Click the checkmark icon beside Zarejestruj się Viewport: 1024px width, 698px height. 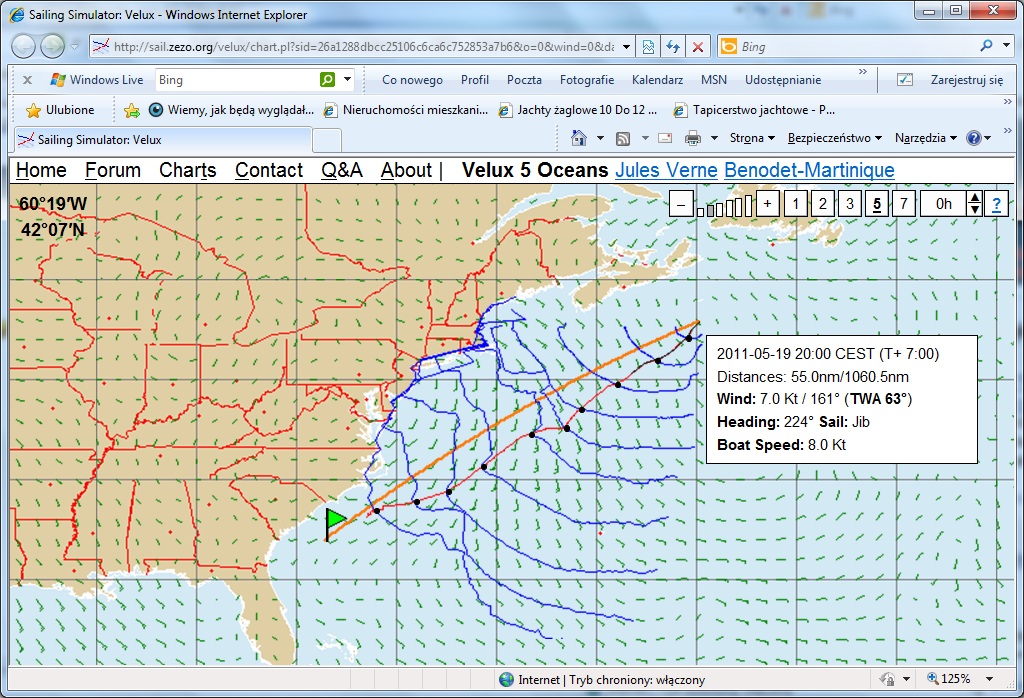tap(904, 80)
